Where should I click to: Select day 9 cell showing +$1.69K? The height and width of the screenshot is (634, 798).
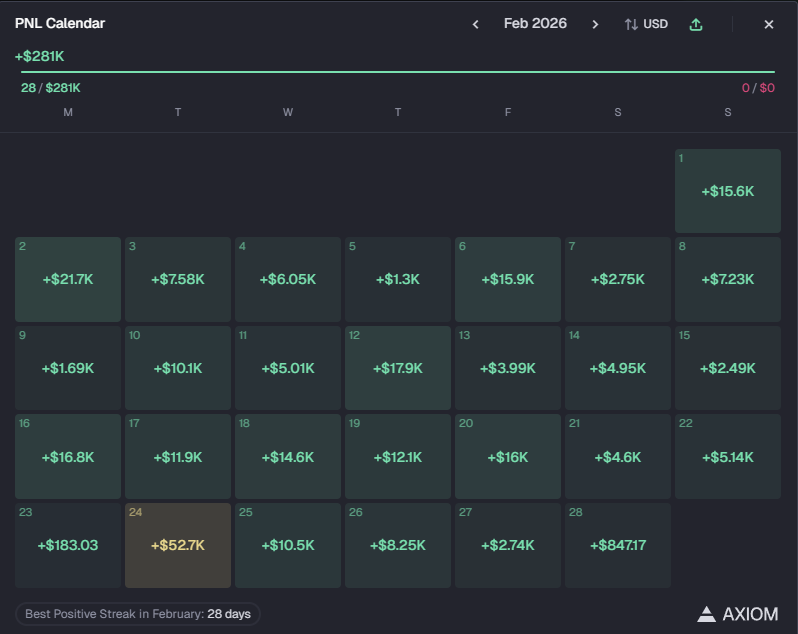pos(68,368)
